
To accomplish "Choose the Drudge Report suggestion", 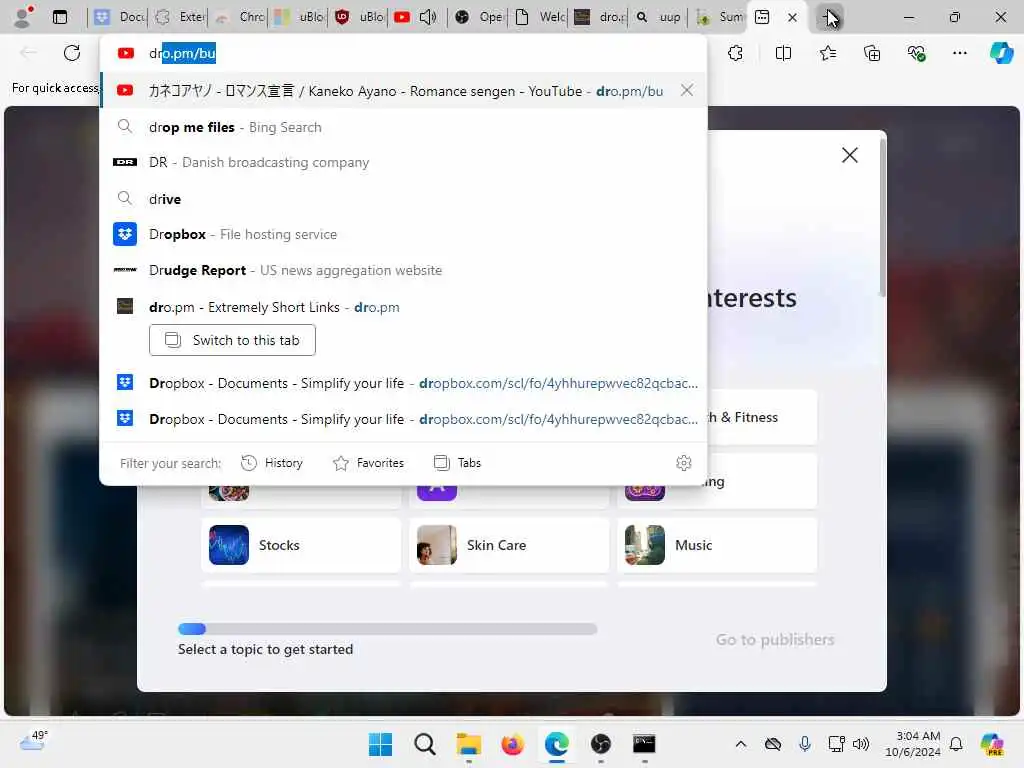I will tap(404, 270).
